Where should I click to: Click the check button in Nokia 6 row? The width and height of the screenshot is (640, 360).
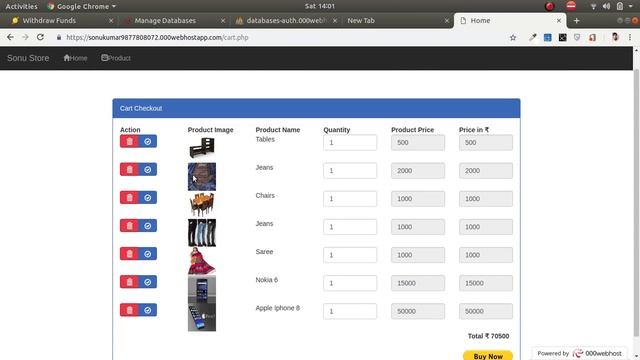click(148, 282)
